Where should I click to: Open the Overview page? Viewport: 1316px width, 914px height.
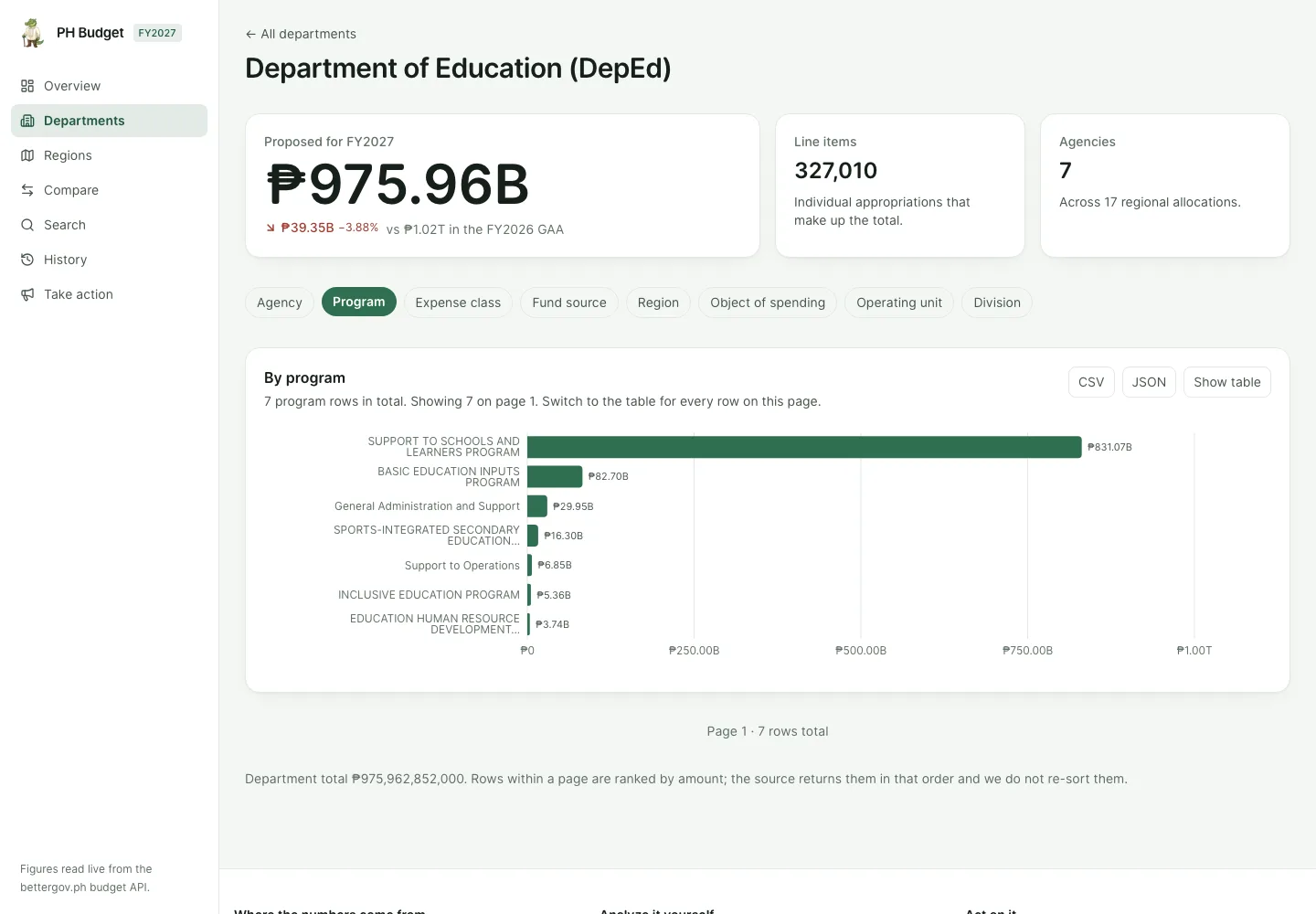coord(109,86)
